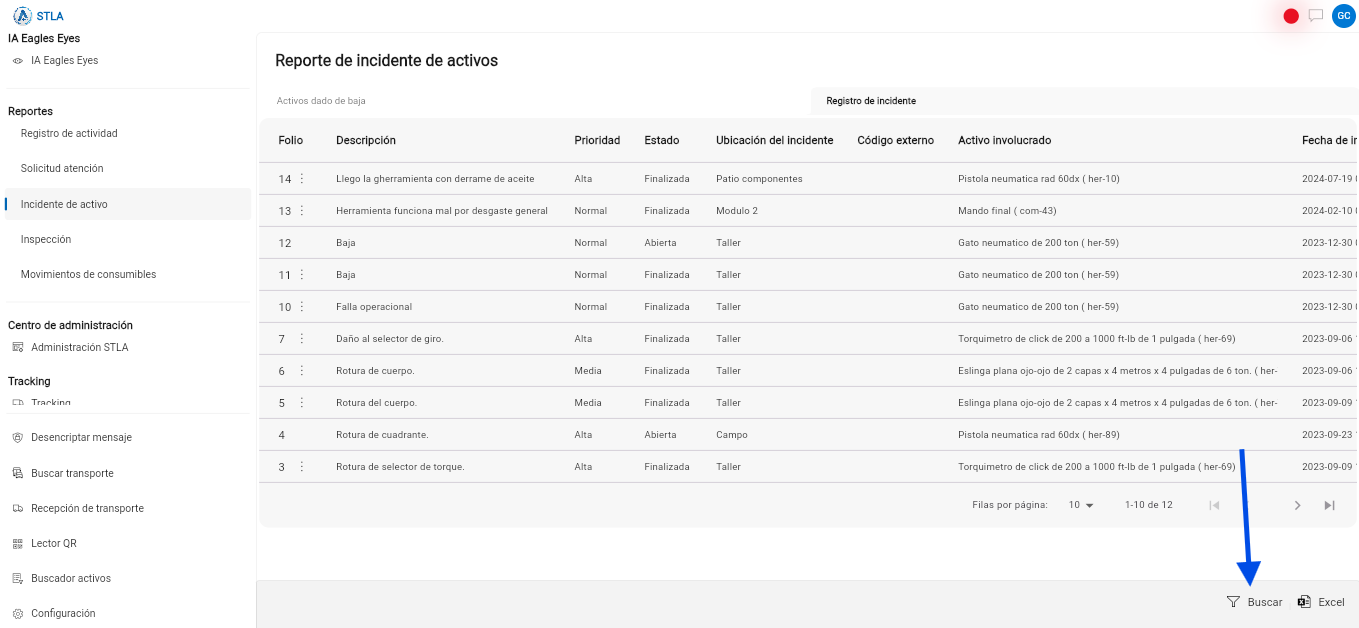
Task: Open Lector QR link
Action: 54,543
